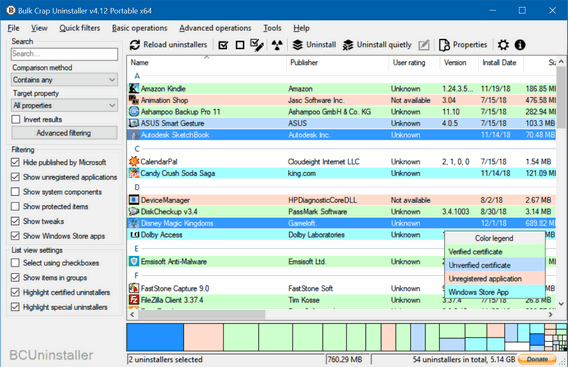Collapse the D group header
Viewport: 568px width, 367px height.
(x=137, y=187)
